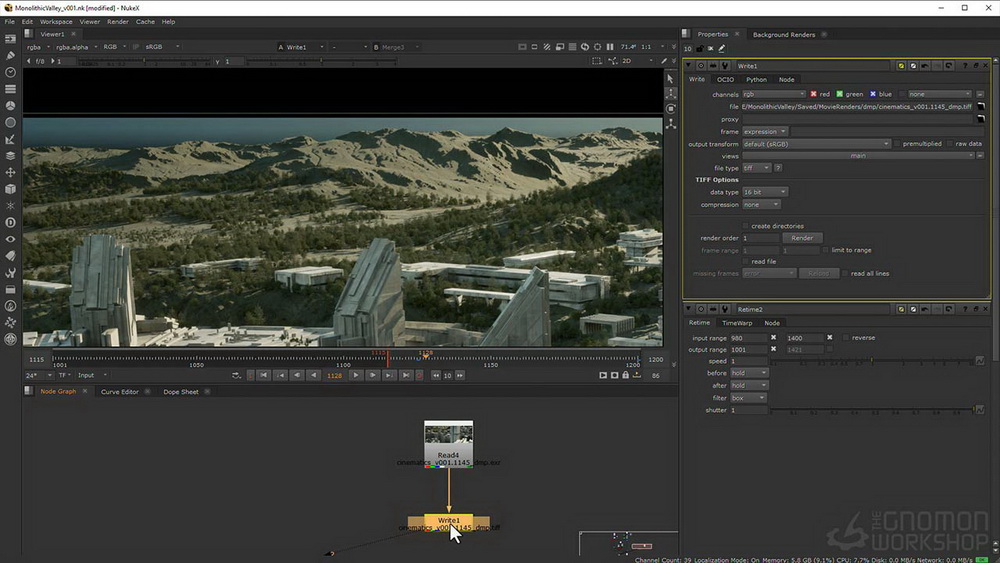Viewport: 1000px width, 563px height.
Task: Open the Keyer nodes icon
Action: pos(10,139)
